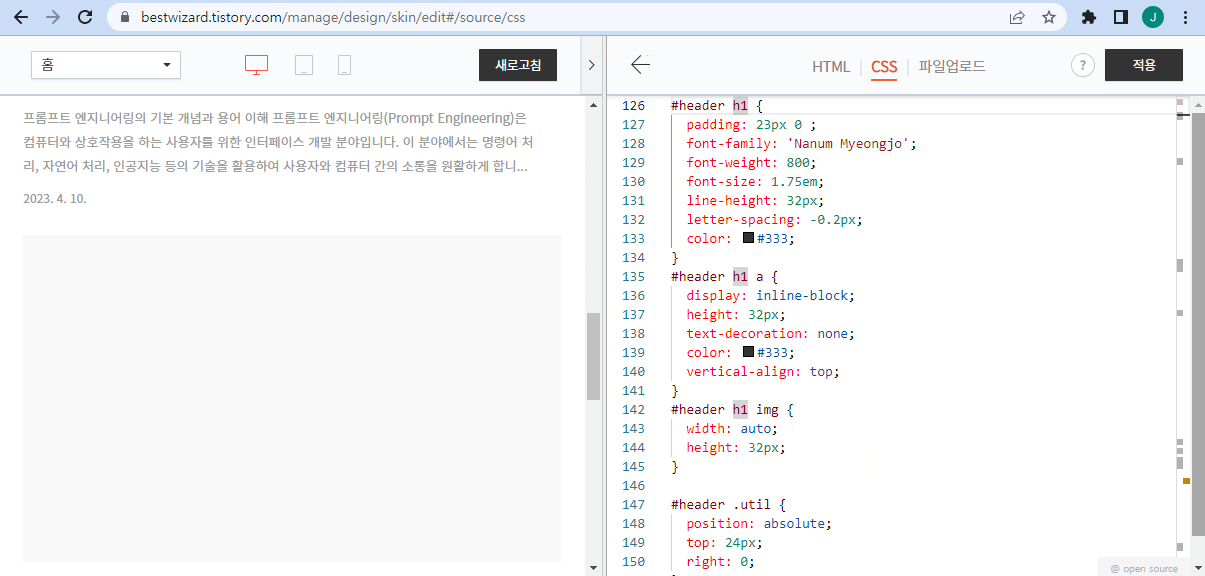Open help via the question mark icon
1205x576 pixels.
pyautogui.click(x=1082, y=64)
